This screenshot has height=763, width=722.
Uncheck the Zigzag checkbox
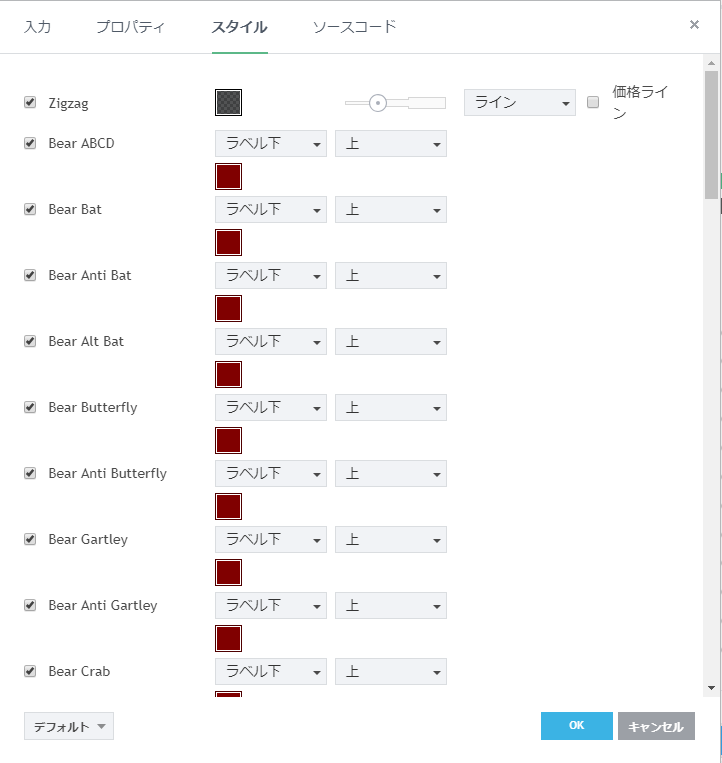click(30, 102)
